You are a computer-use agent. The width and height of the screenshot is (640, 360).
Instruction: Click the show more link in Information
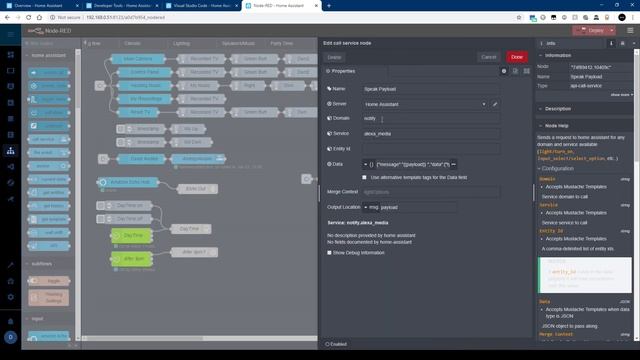[622, 95]
